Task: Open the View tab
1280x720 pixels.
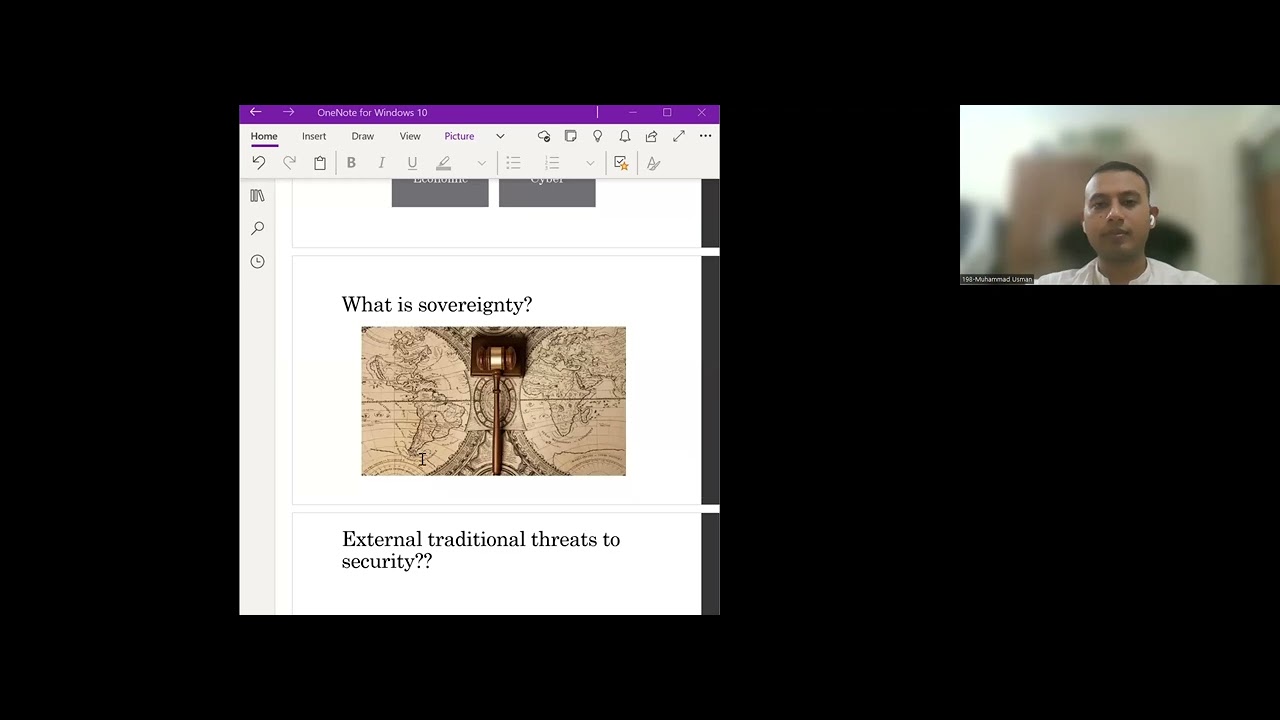Action: [410, 136]
